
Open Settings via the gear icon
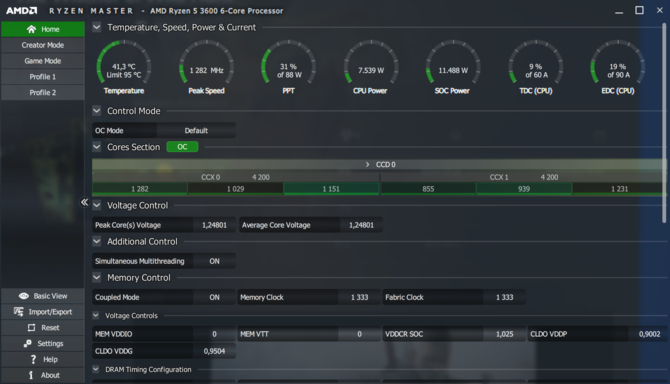[x=28, y=343]
